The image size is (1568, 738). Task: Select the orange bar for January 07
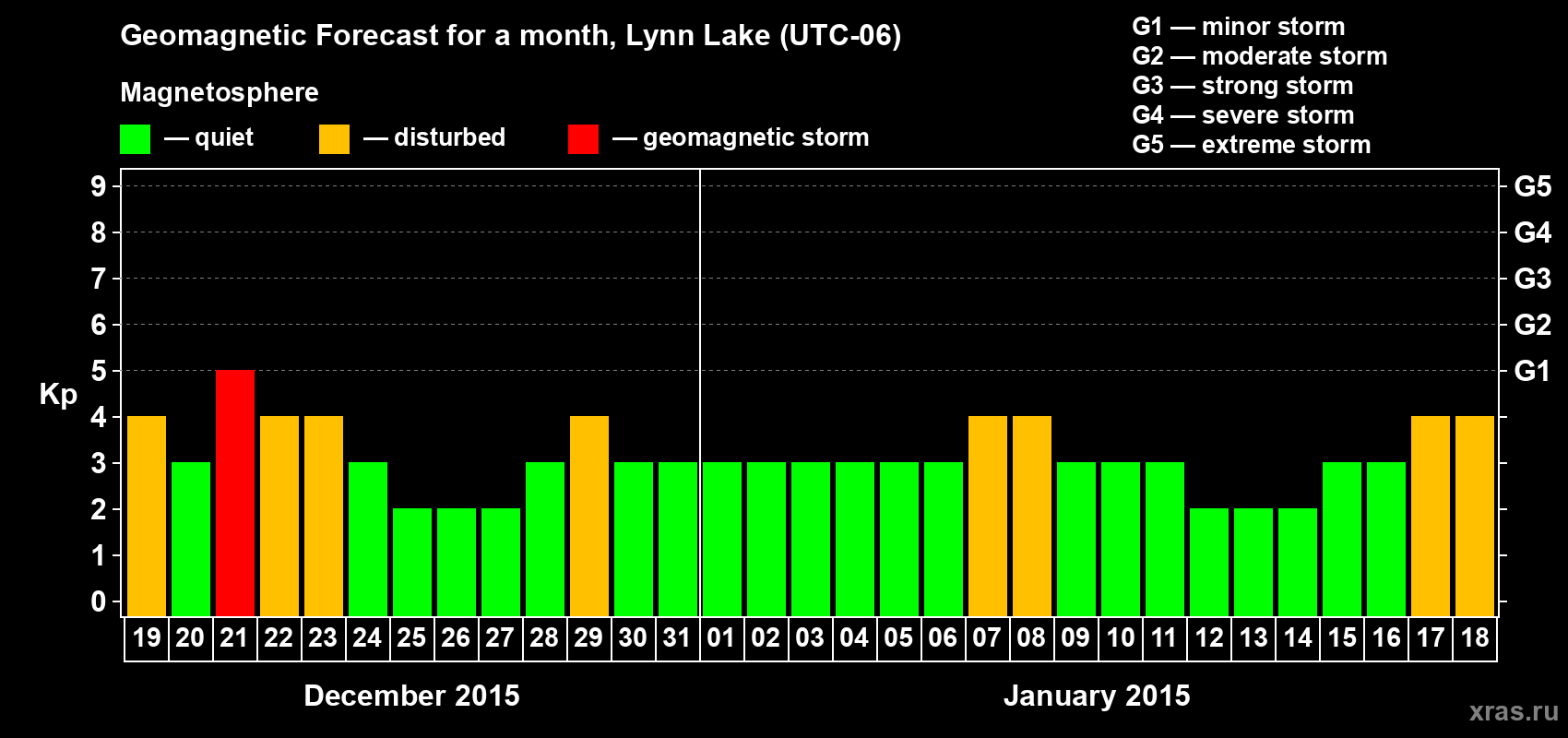tap(988, 516)
